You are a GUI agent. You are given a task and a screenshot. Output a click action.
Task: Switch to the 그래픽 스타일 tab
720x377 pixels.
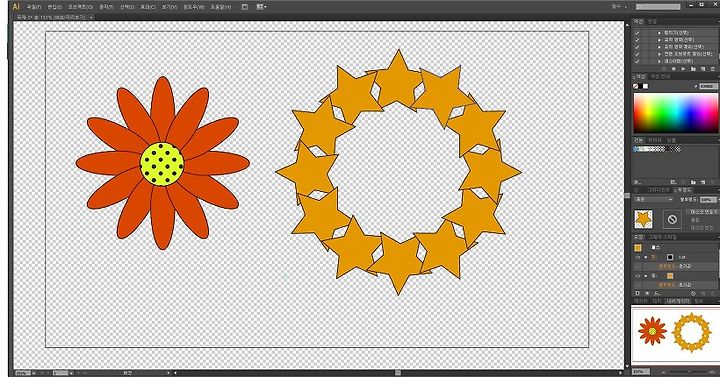(662, 237)
